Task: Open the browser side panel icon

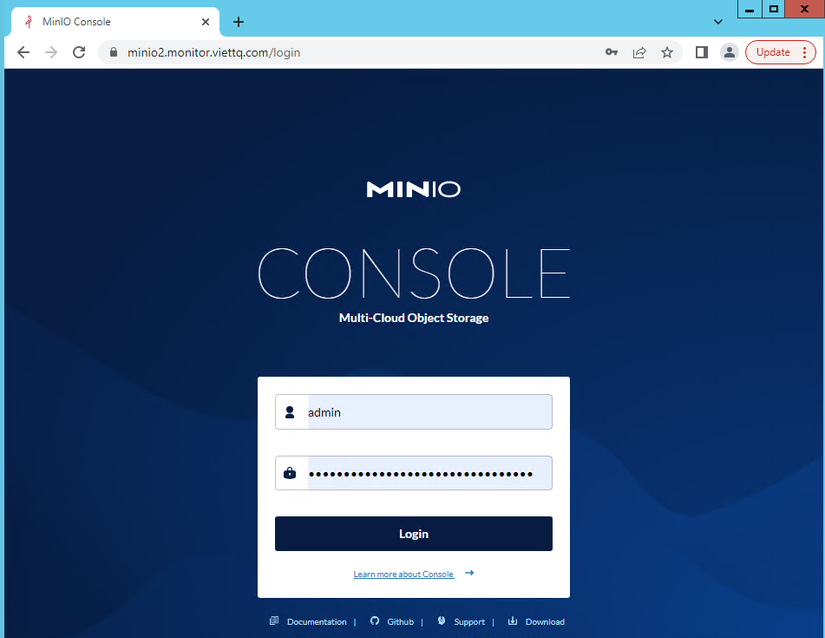Action: coord(701,52)
